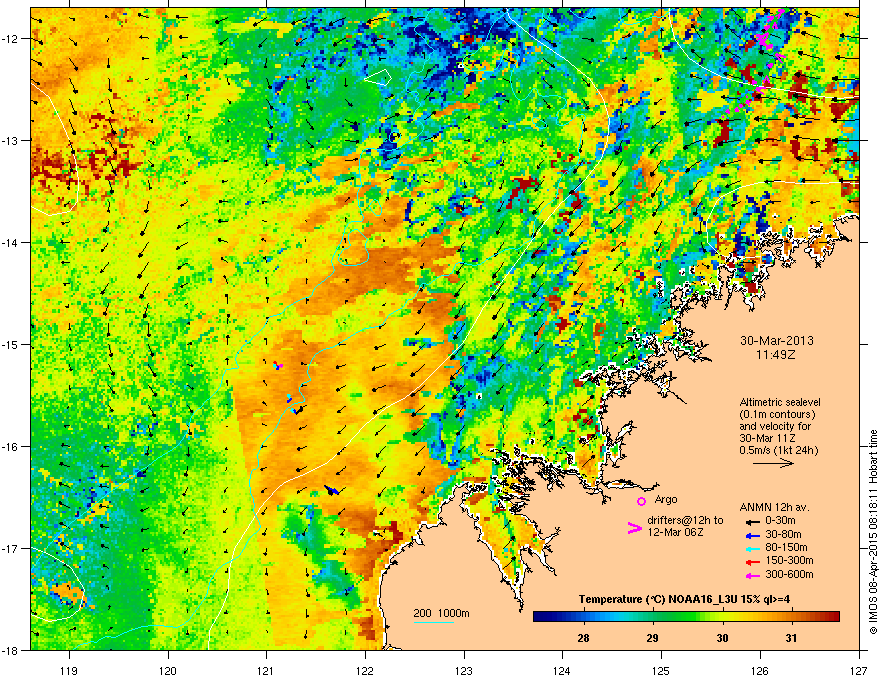This screenshot has width=880, height=680.
Task: Select the 'ANMN 12h av.' heading
Action: pos(774,507)
